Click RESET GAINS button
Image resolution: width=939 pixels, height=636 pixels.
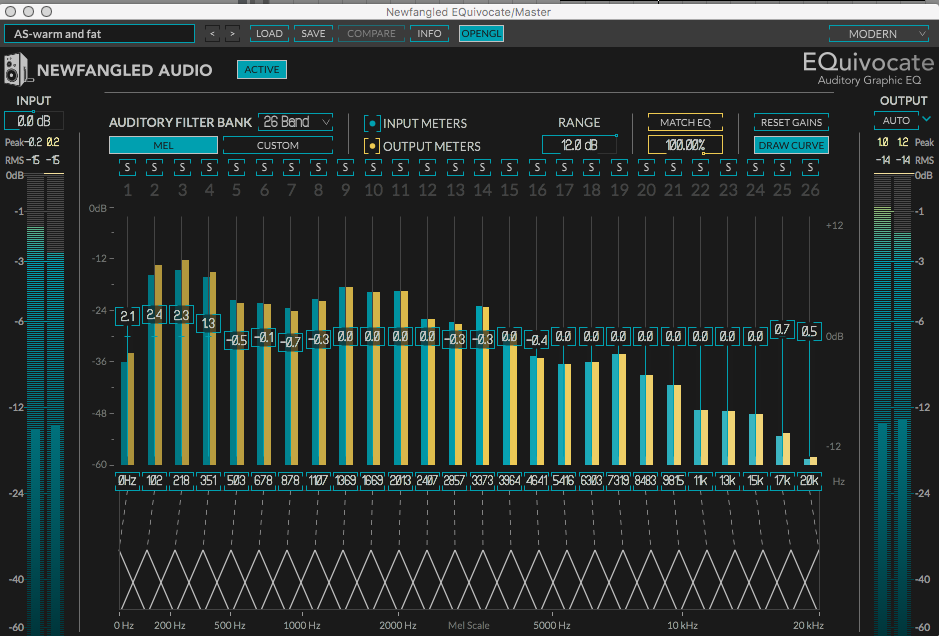[x=791, y=122]
